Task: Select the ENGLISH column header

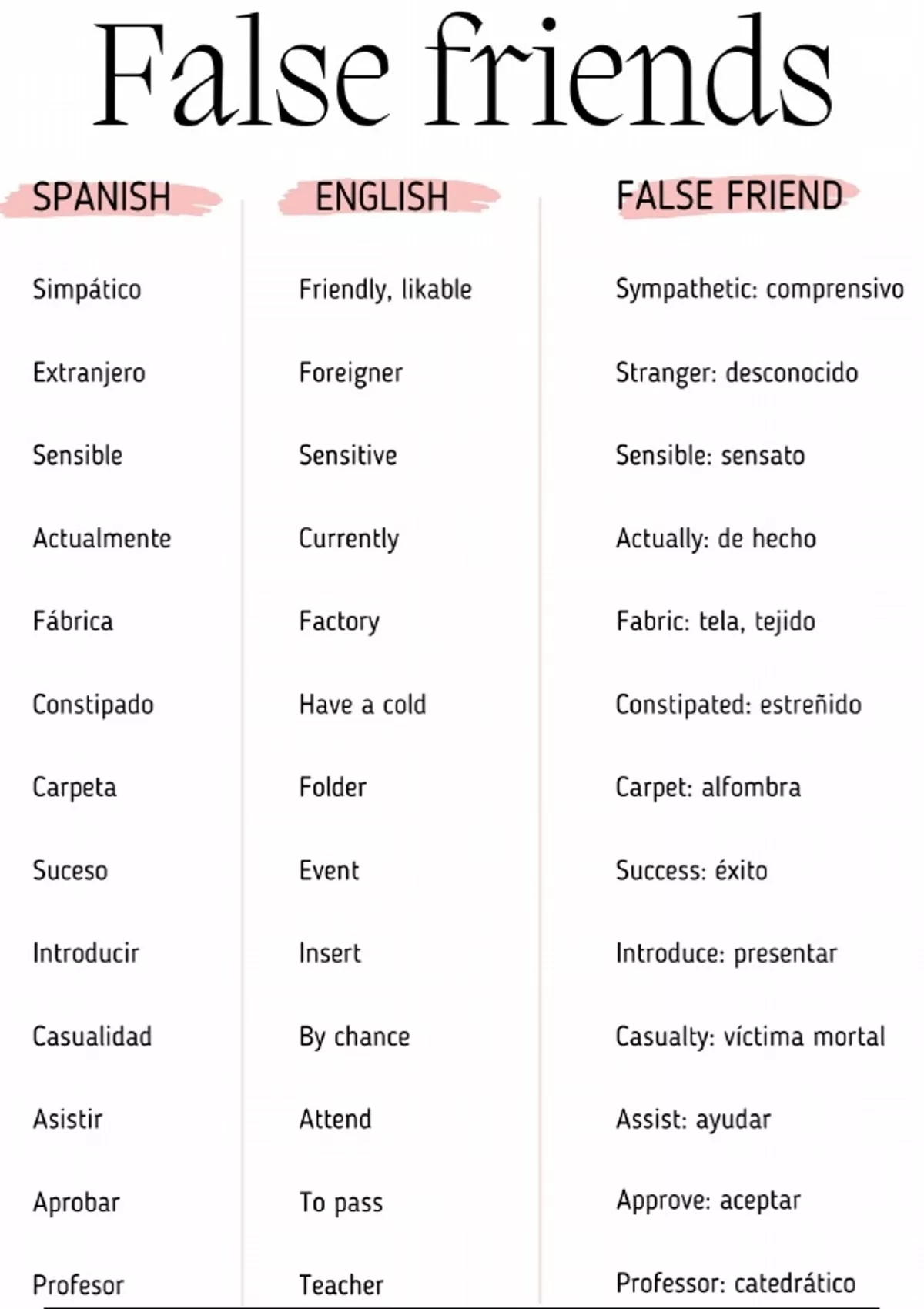Action: (381, 197)
